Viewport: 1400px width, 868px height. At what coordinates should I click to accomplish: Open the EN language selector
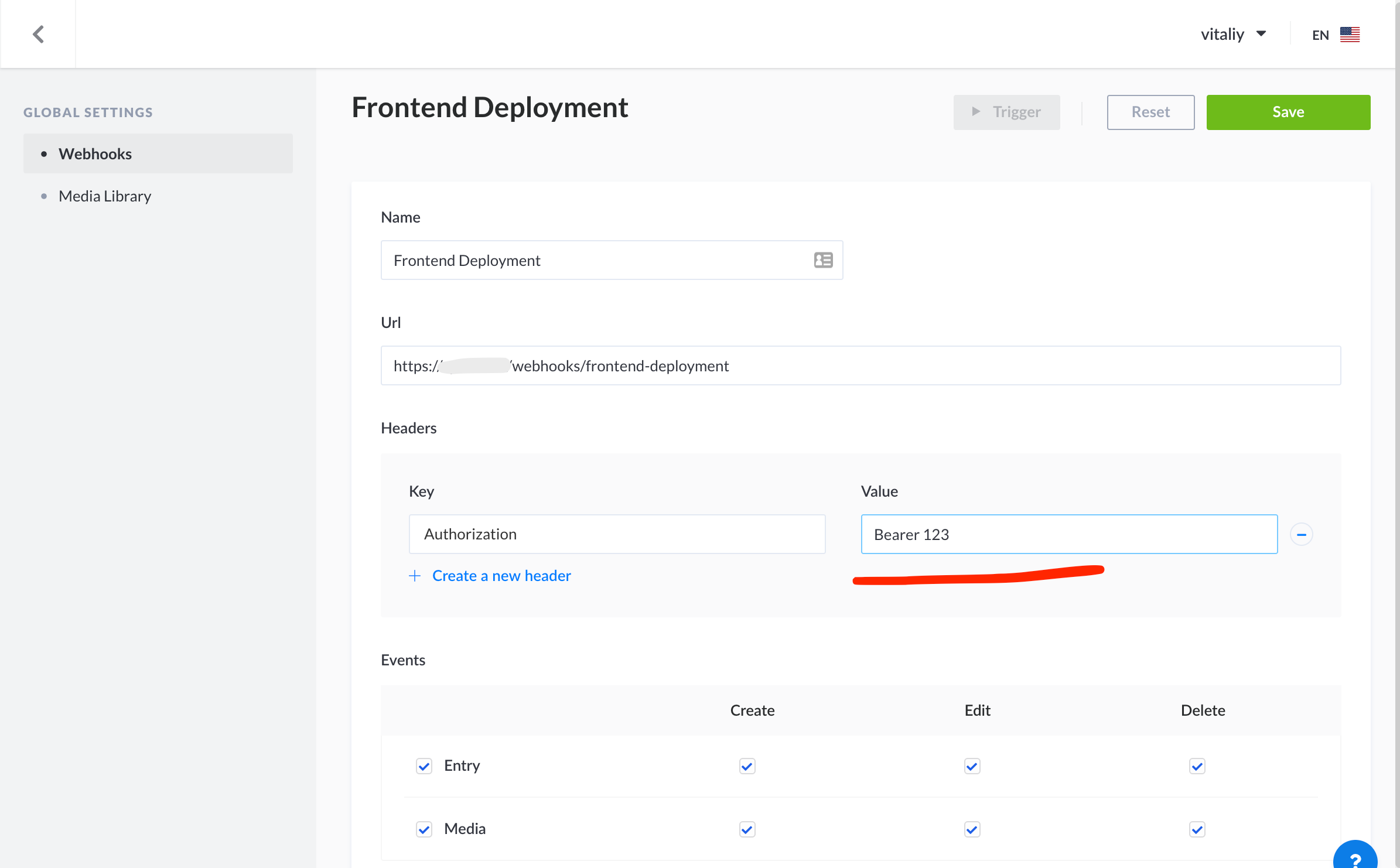(x=1320, y=35)
